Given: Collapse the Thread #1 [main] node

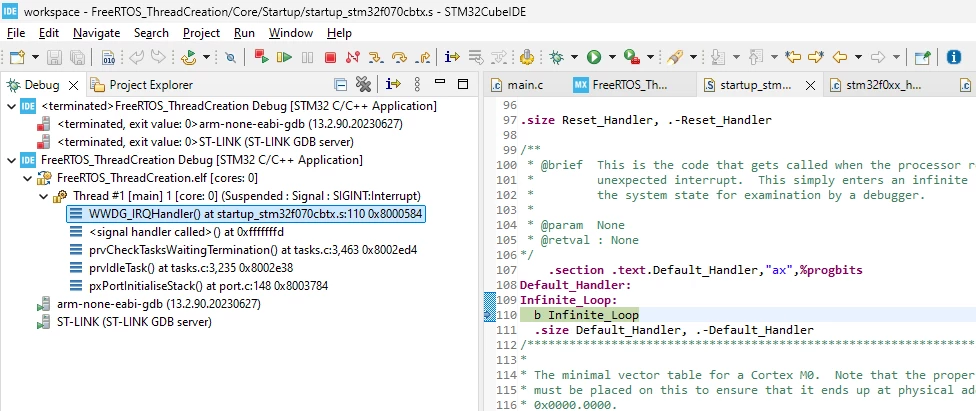Looking at the screenshot, I should click(43, 196).
